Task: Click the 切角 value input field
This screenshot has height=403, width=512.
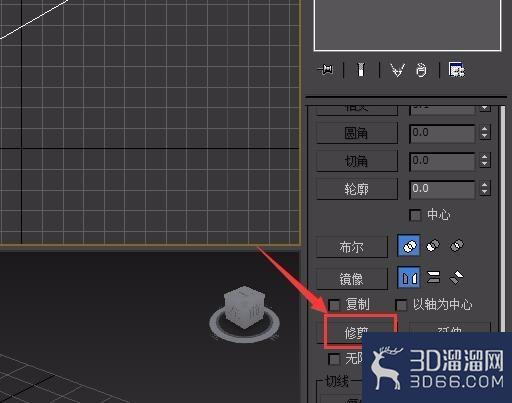Action: pos(442,161)
